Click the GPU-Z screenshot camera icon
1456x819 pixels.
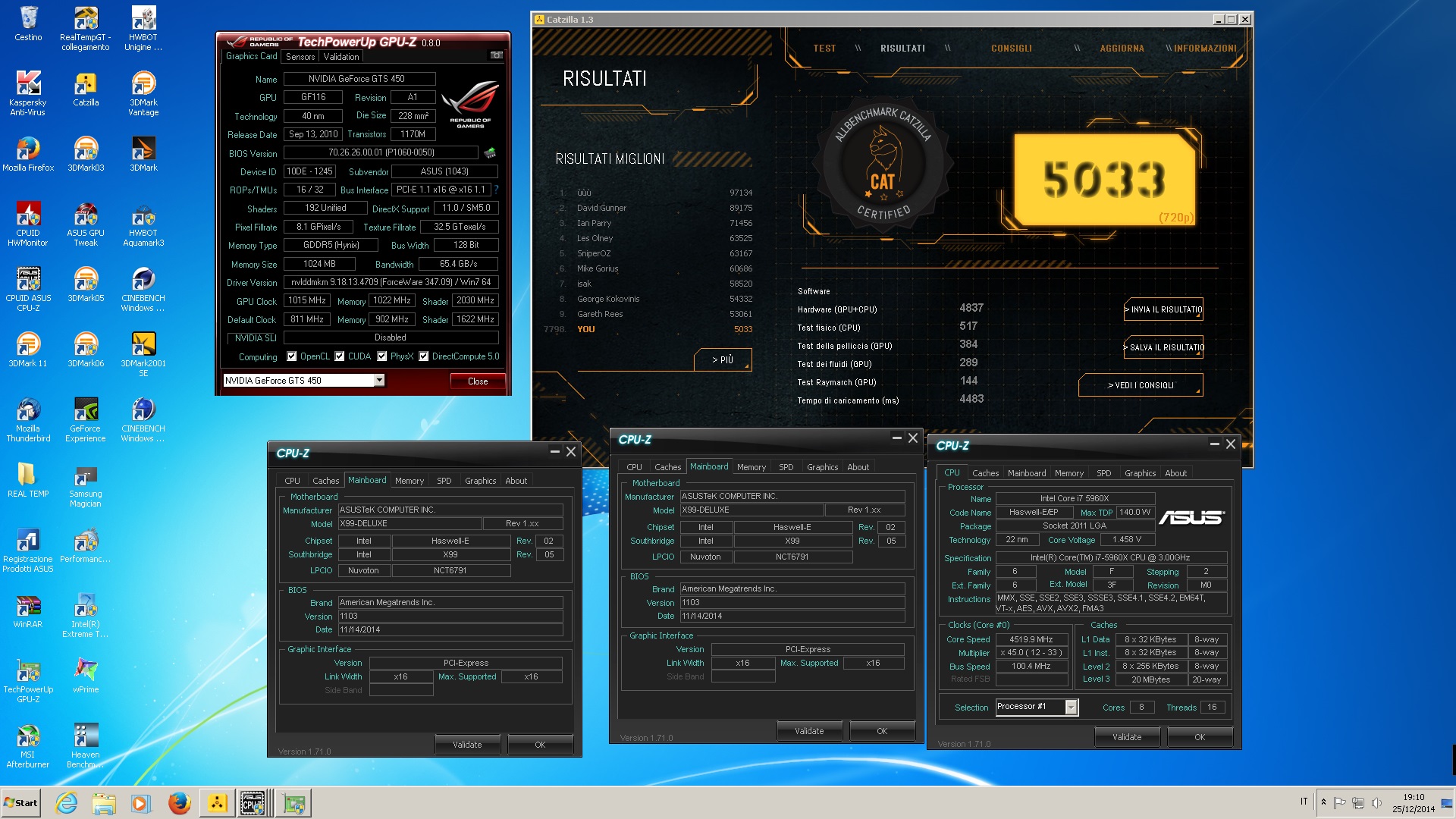coord(497,55)
